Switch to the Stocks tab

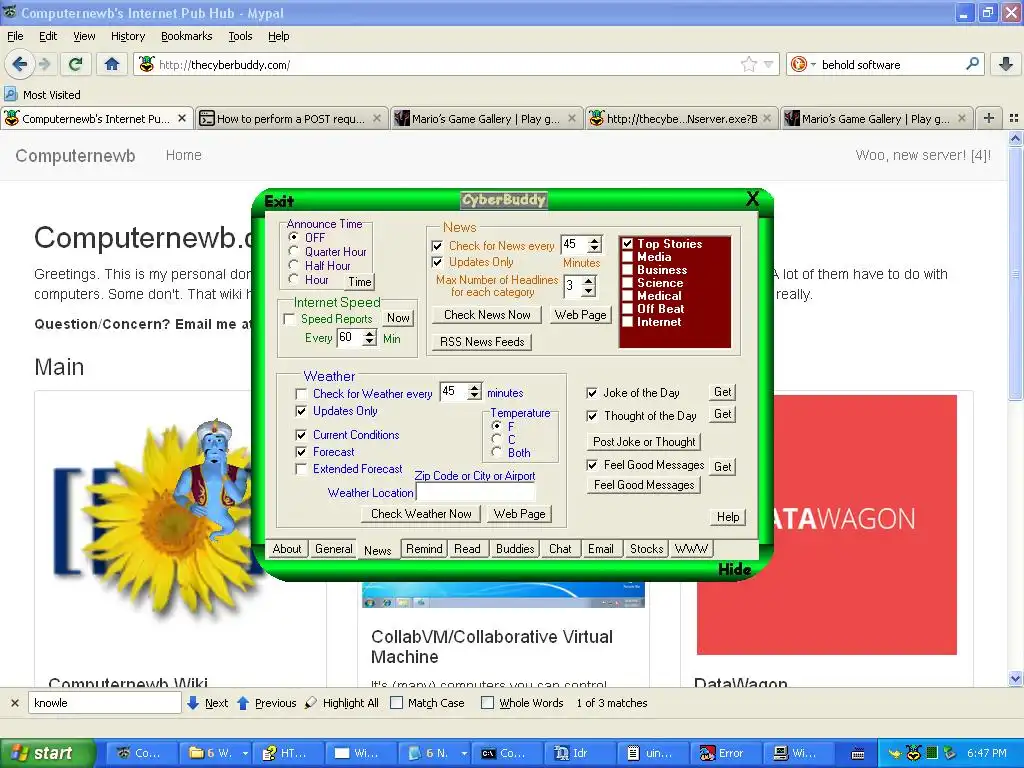(x=647, y=549)
